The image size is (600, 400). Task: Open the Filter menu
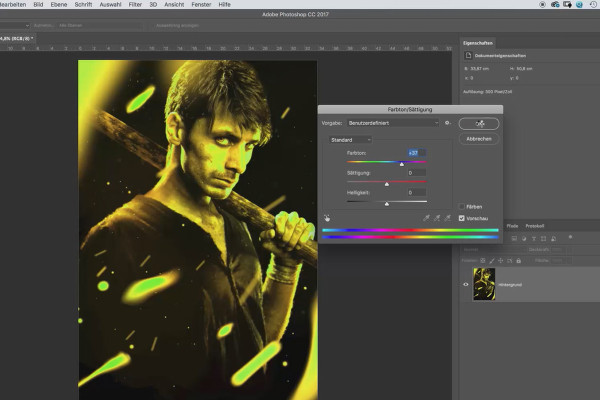click(x=135, y=5)
